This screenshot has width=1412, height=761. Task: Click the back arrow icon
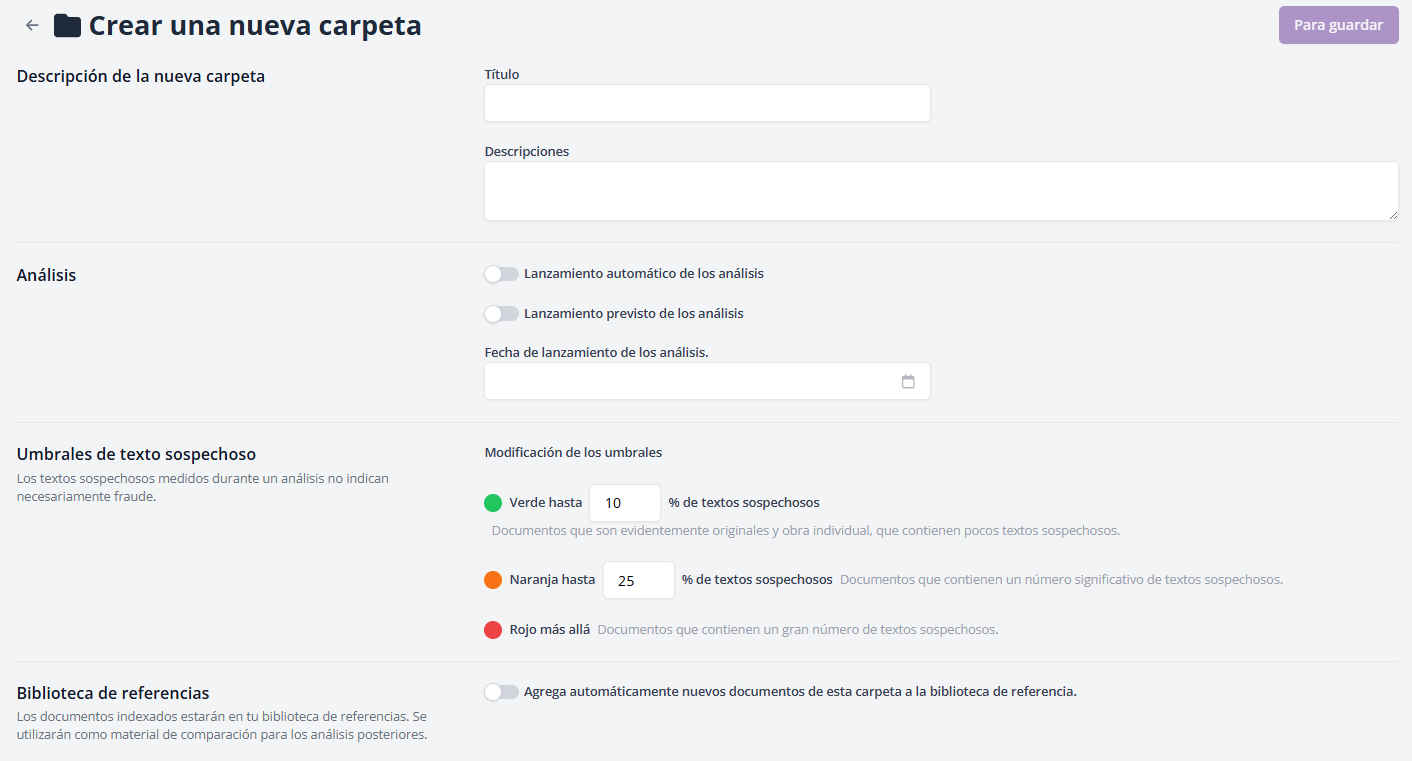32,26
